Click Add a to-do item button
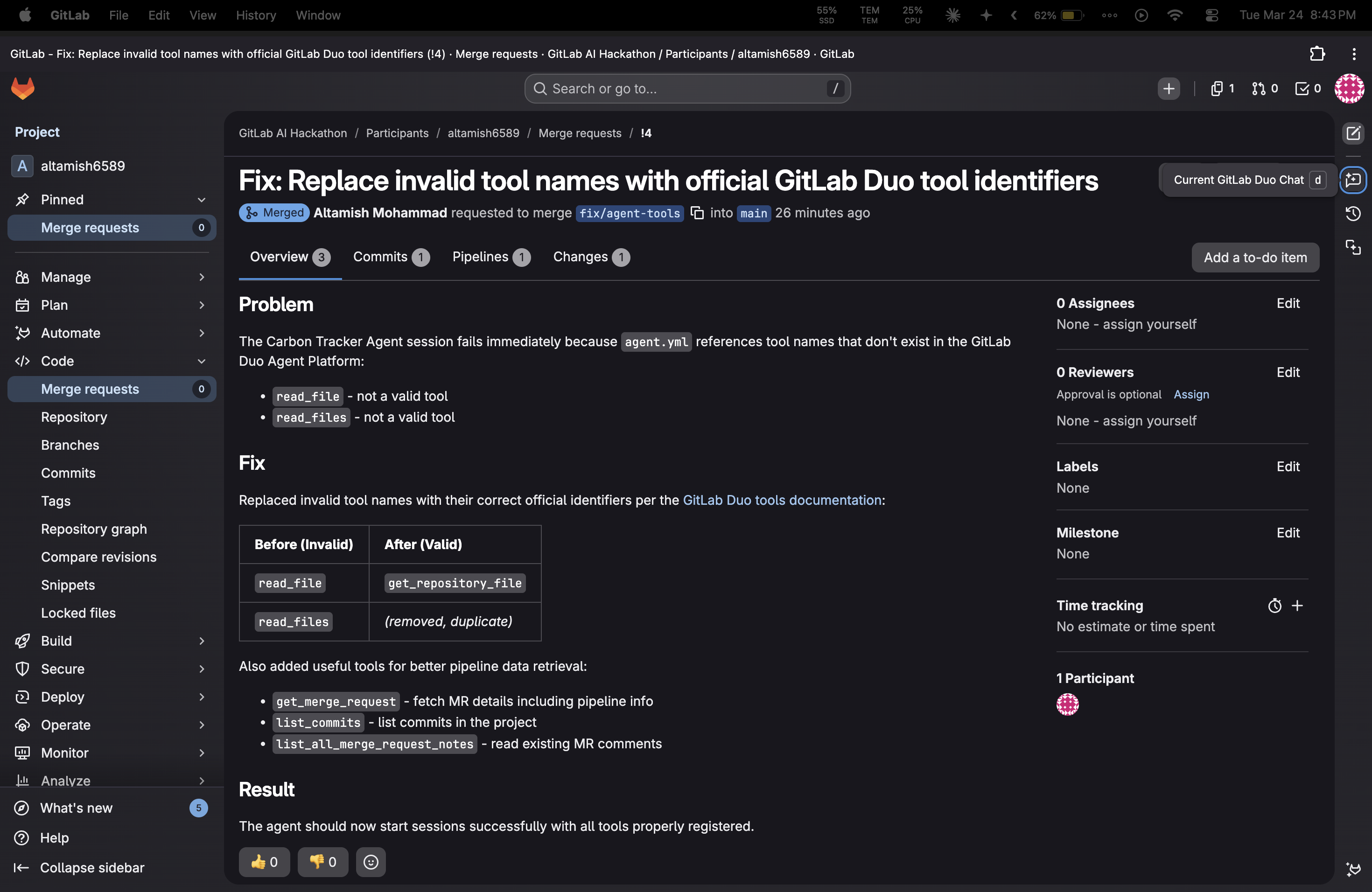This screenshot has height=892, width=1372. pos(1255,258)
